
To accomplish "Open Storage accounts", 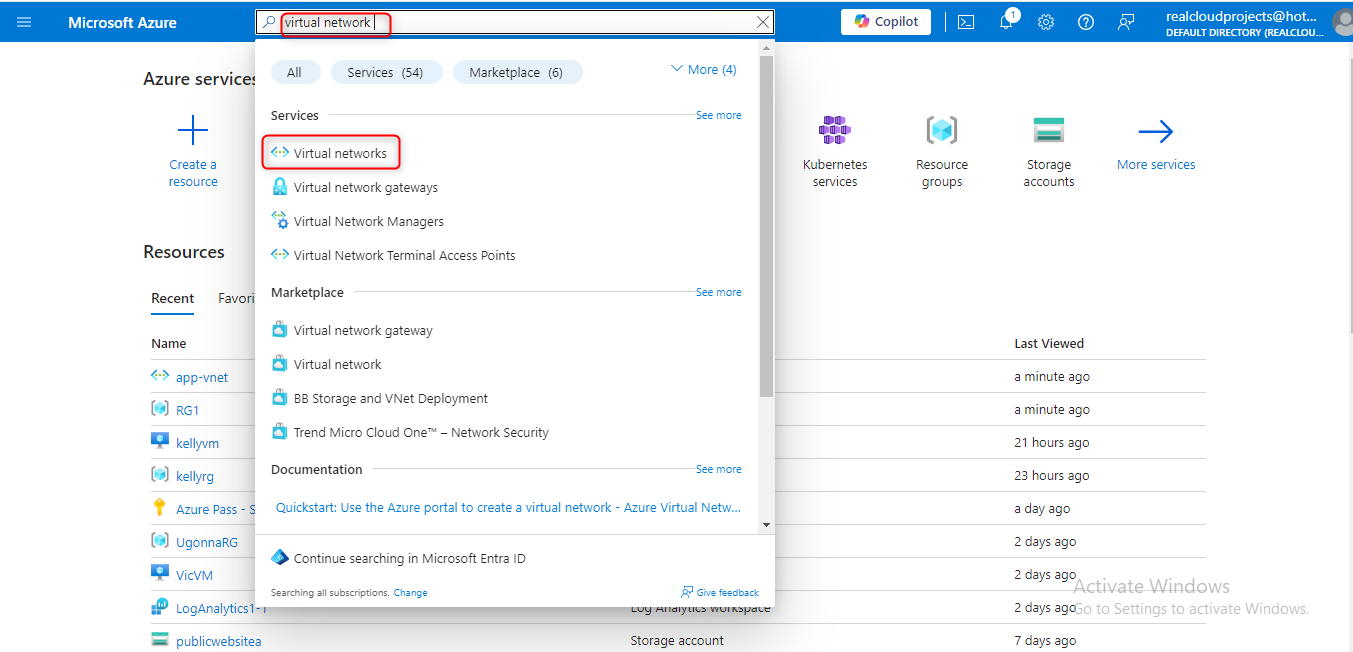I will [1049, 151].
